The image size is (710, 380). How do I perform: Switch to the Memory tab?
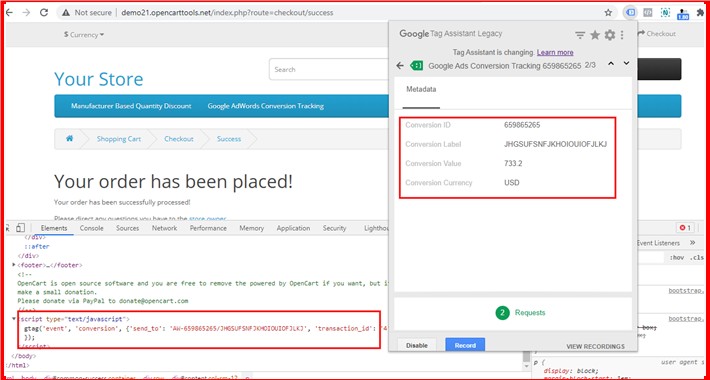pos(251,228)
